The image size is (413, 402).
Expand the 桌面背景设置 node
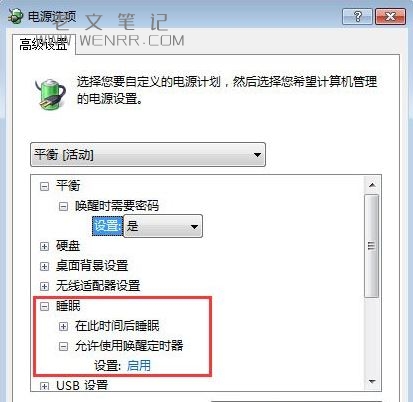44,266
